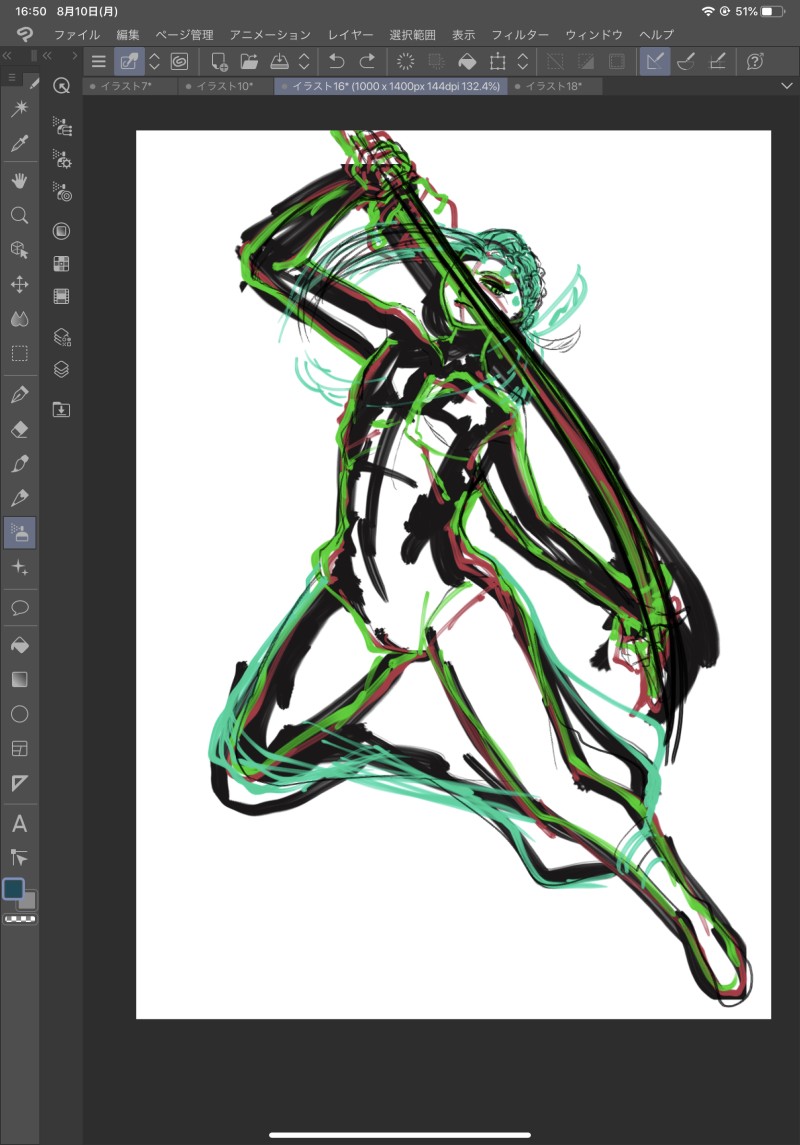Select the Eyedropper tool
The image size is (800, 1145).
pyautogui.click(x=20, y=143)
